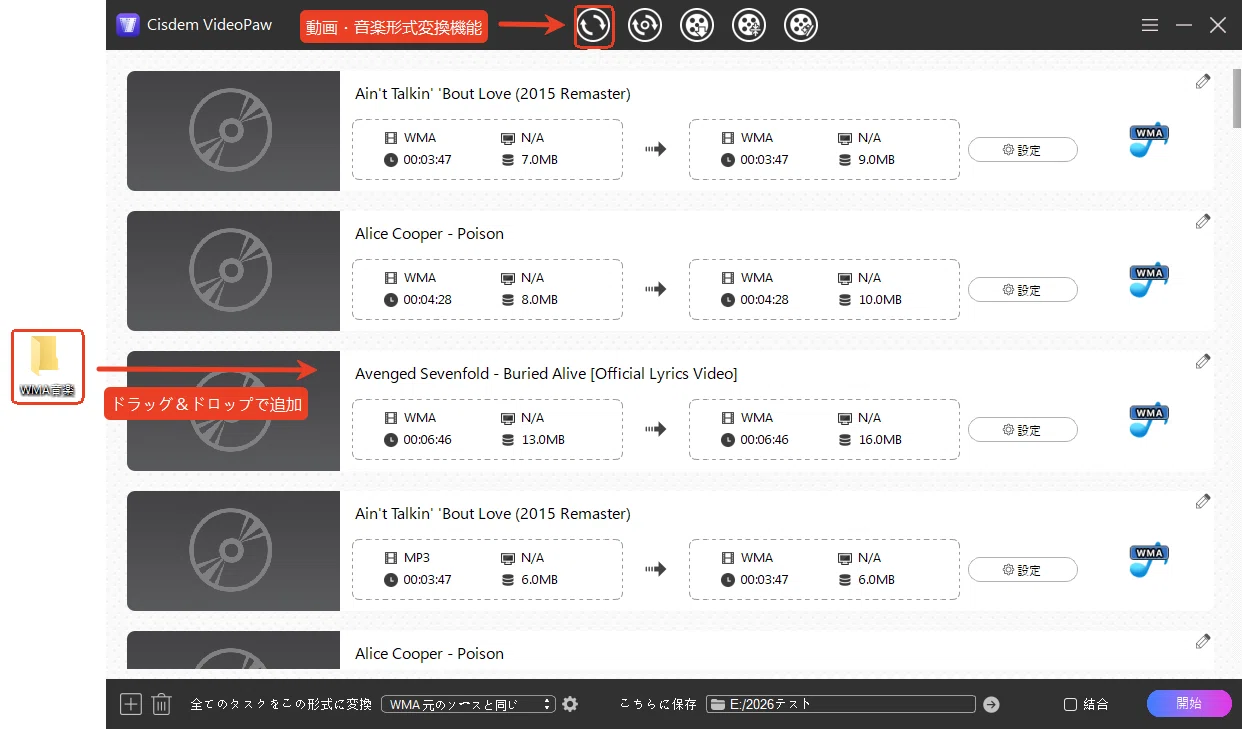Click the add files plus icon

131,704
